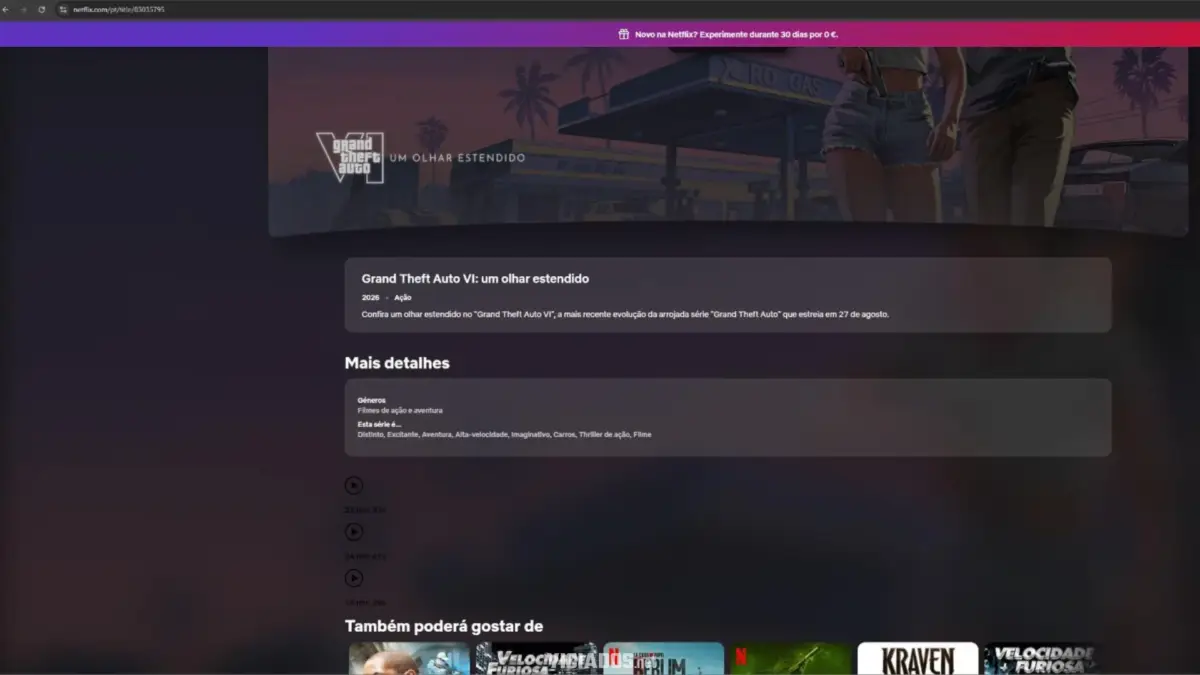Click the 'Alta-velocidade' tag
1200x675 pixels.
pos(481,435)
